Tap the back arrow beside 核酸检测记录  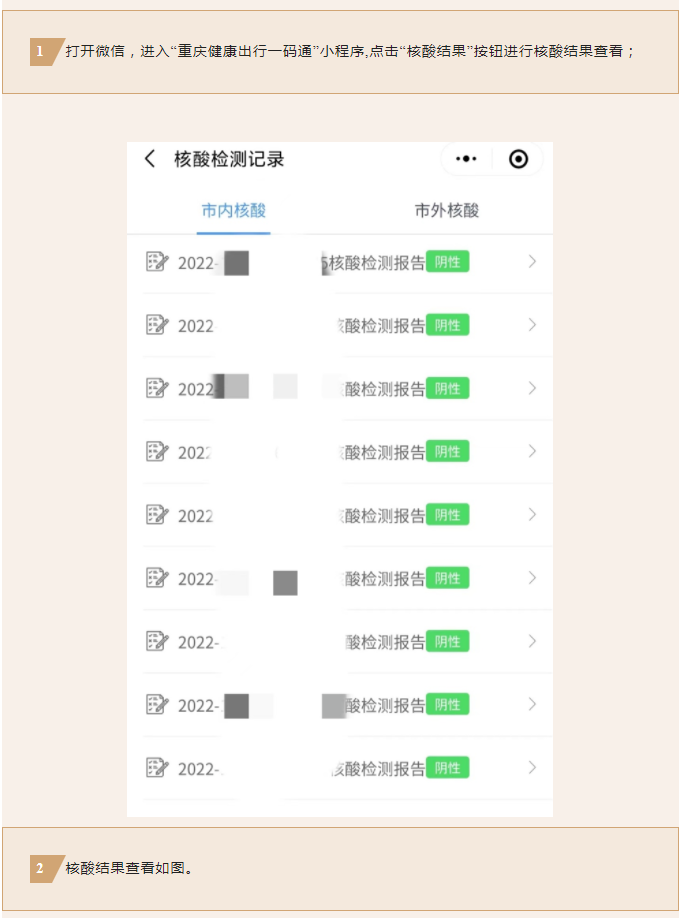pos(150,159)
